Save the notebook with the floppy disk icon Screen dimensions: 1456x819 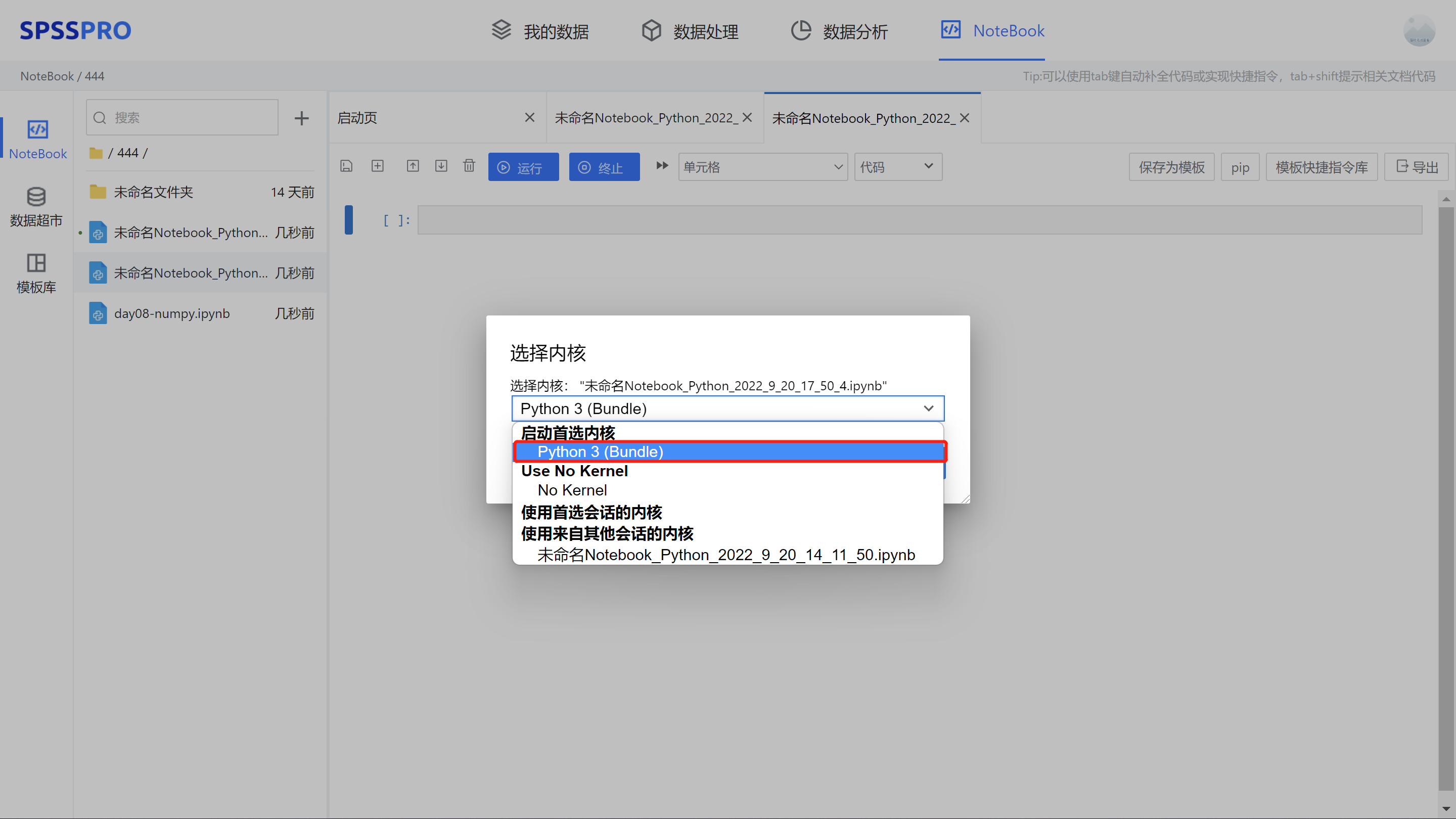[346, 166]
